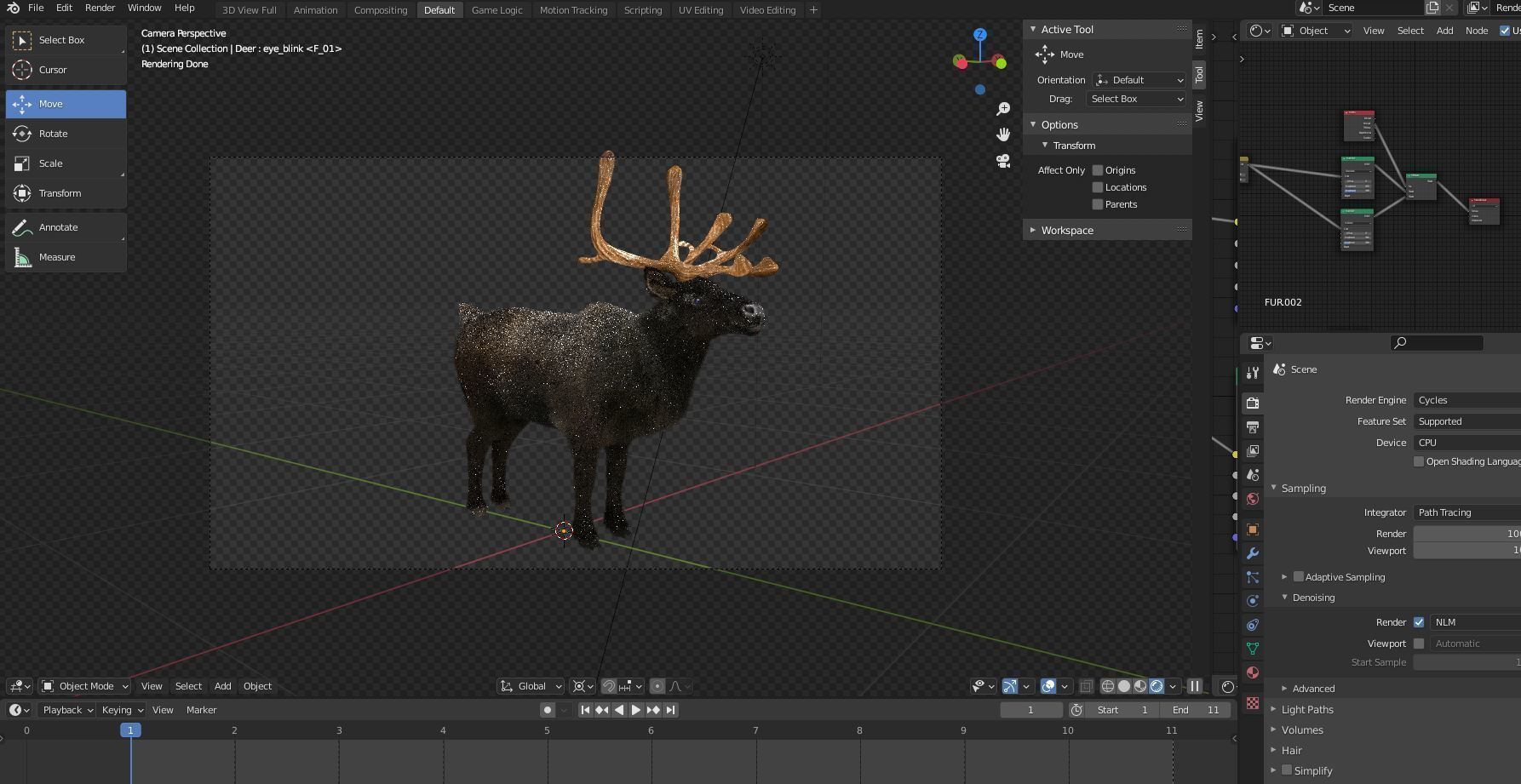Open the Render properties tab
Viewport: 1521px width, 784px height.
point(1253,403)
